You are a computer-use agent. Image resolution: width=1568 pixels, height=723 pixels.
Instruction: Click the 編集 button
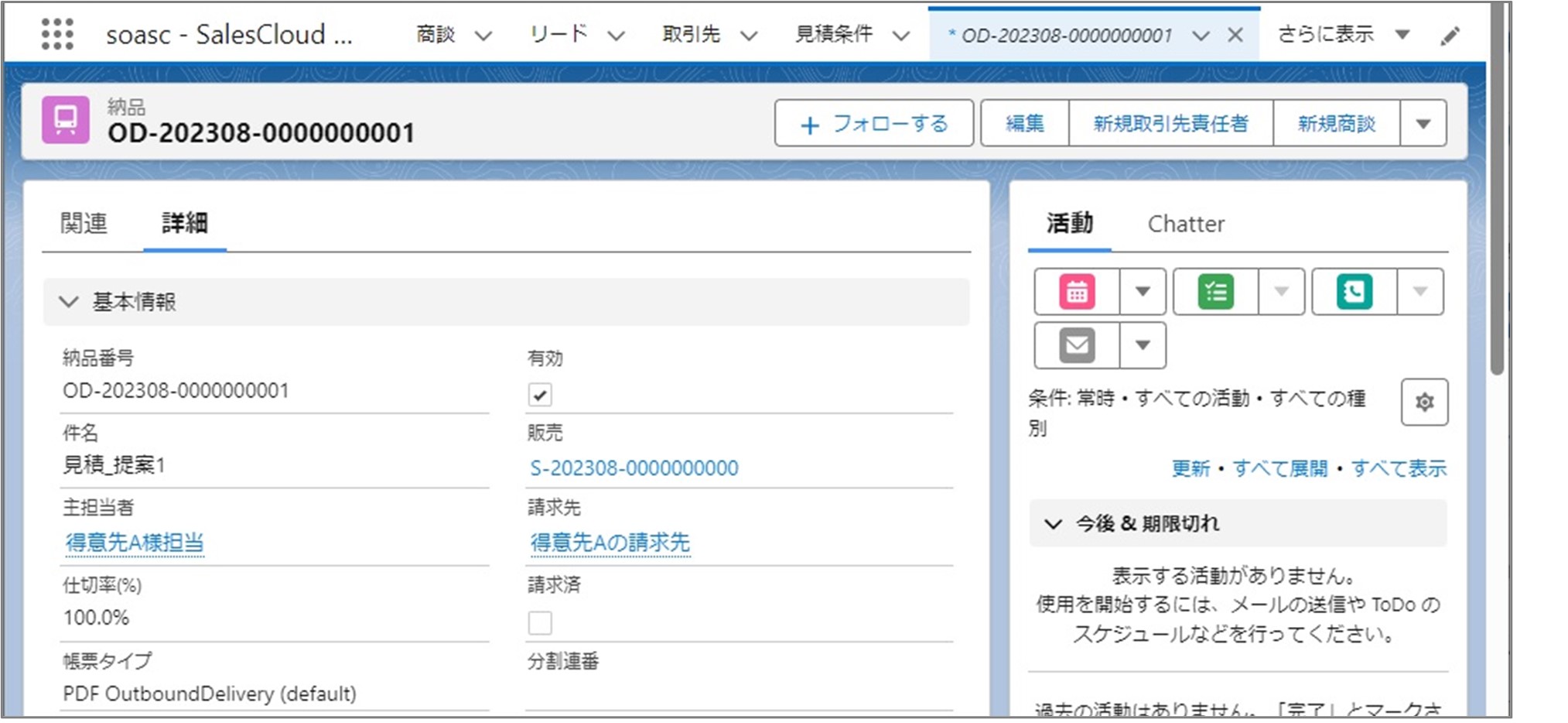point(1025,123)
